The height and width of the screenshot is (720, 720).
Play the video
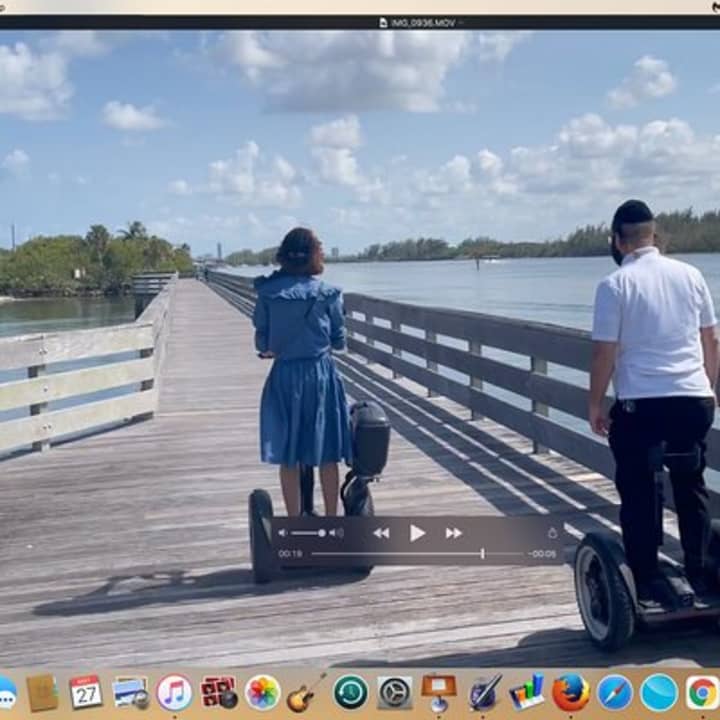click(x=417, y=533)
